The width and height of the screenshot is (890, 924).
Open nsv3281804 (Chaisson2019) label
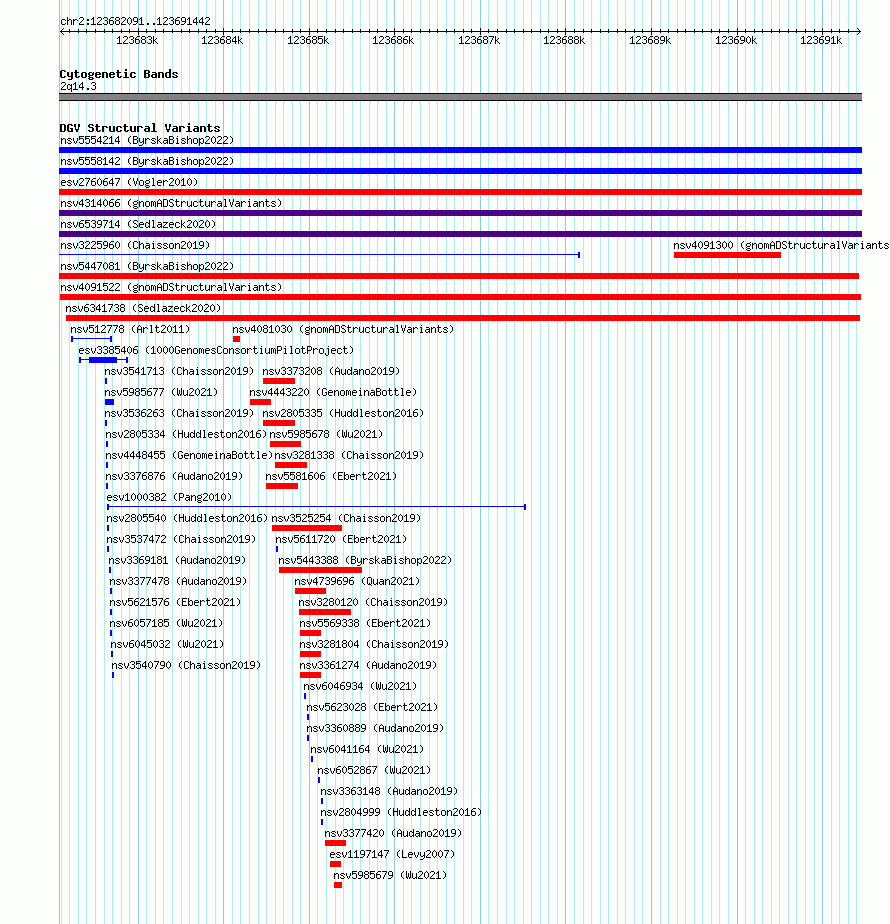374,645
